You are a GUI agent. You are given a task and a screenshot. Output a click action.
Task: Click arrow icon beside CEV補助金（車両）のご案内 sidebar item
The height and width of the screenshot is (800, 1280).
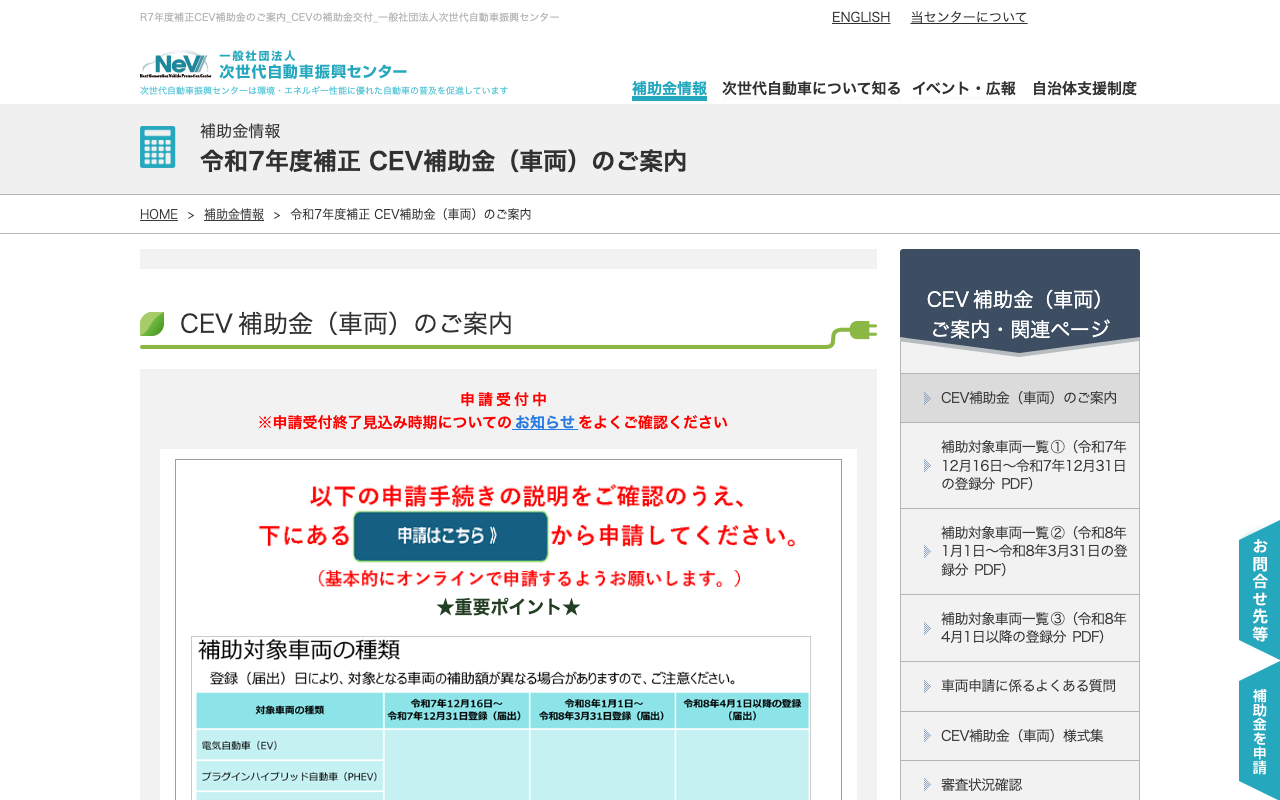click(927, 398)
